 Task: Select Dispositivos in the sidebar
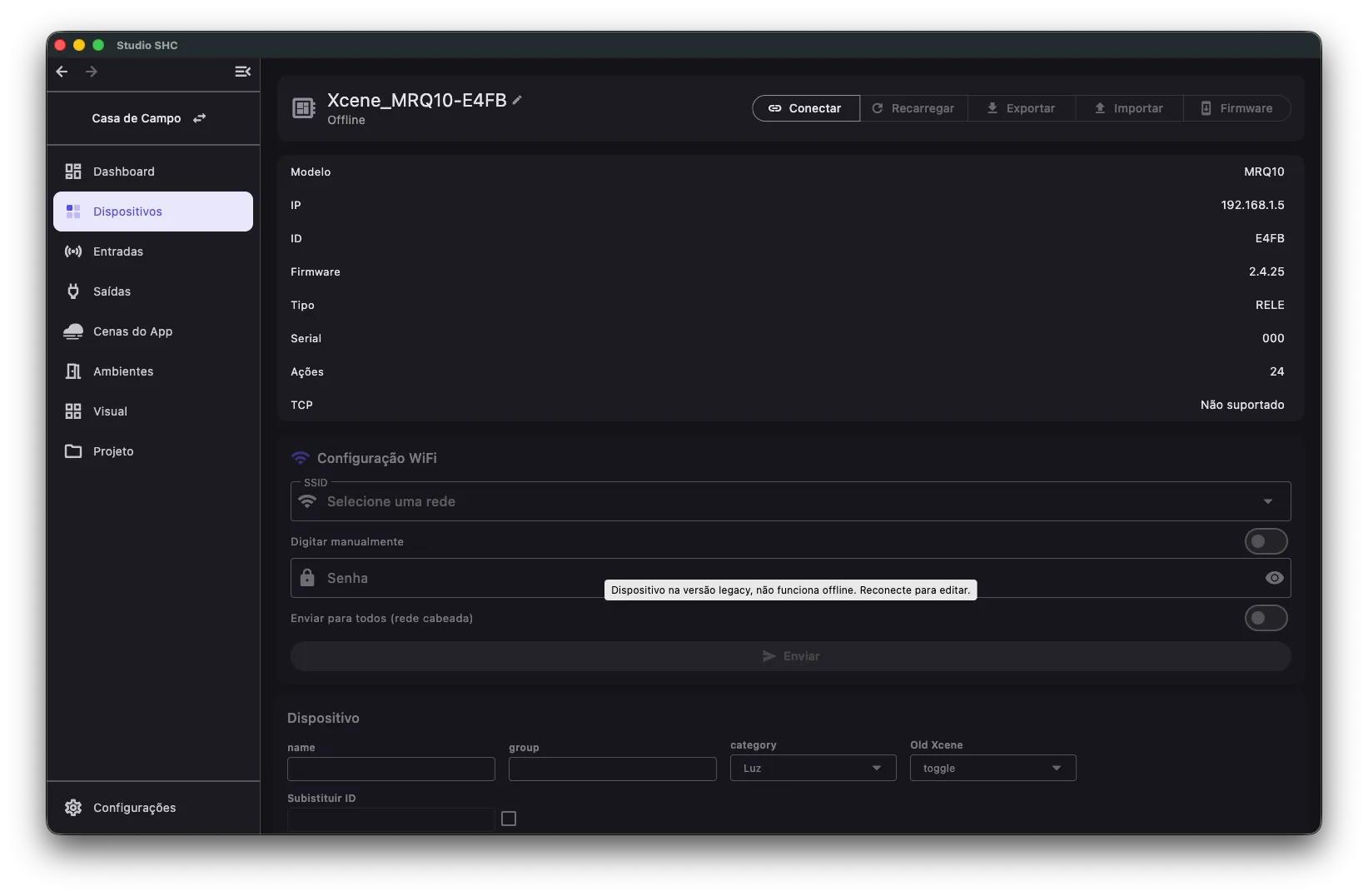(x=153, y=212)
